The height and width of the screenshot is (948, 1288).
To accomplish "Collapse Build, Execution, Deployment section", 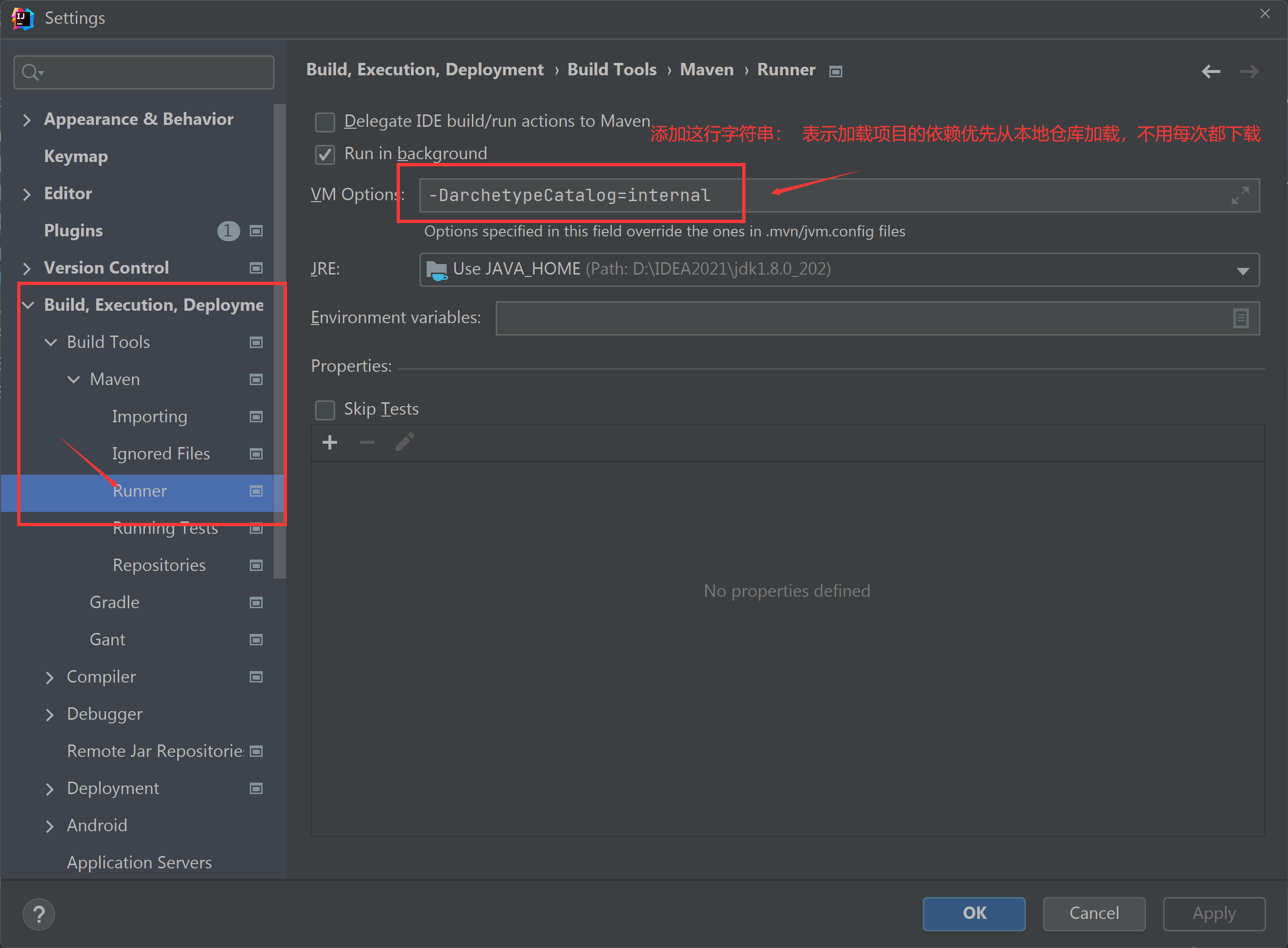I will click(x=28, y=306).
